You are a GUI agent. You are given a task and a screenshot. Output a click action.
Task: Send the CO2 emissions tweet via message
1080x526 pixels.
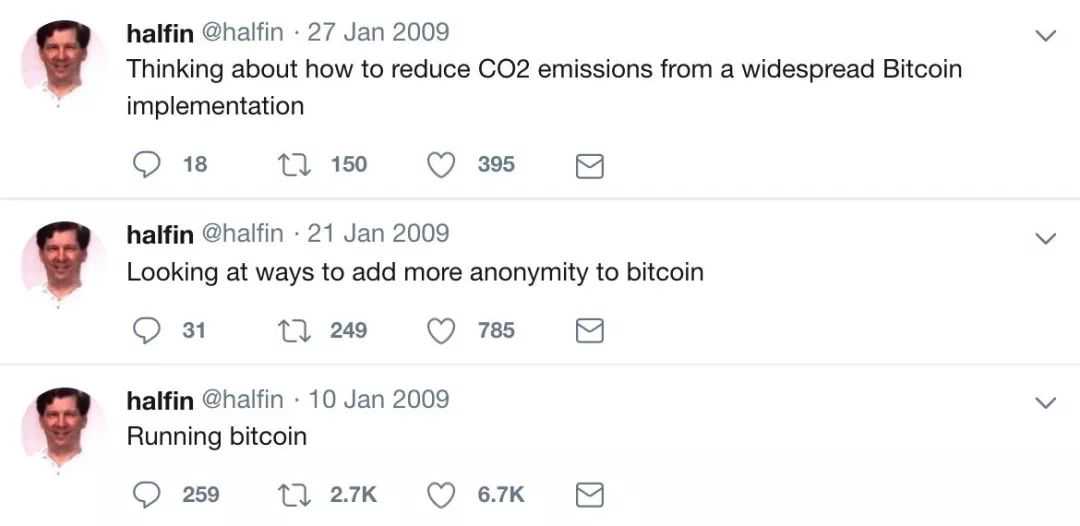pos(591,165)
